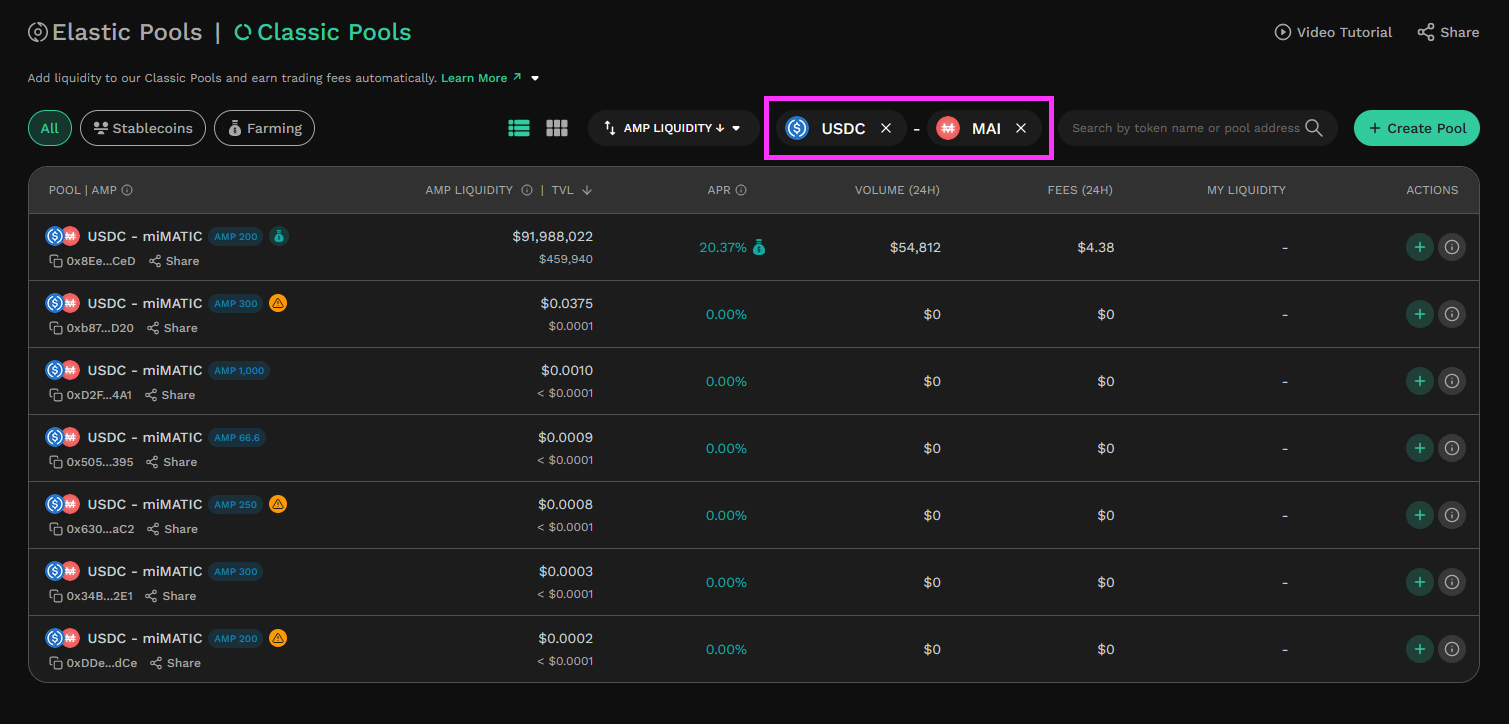1509x724 pixels.
Task: Add liquidity to pool 0x630...aC2
Action: (1419, 515)
